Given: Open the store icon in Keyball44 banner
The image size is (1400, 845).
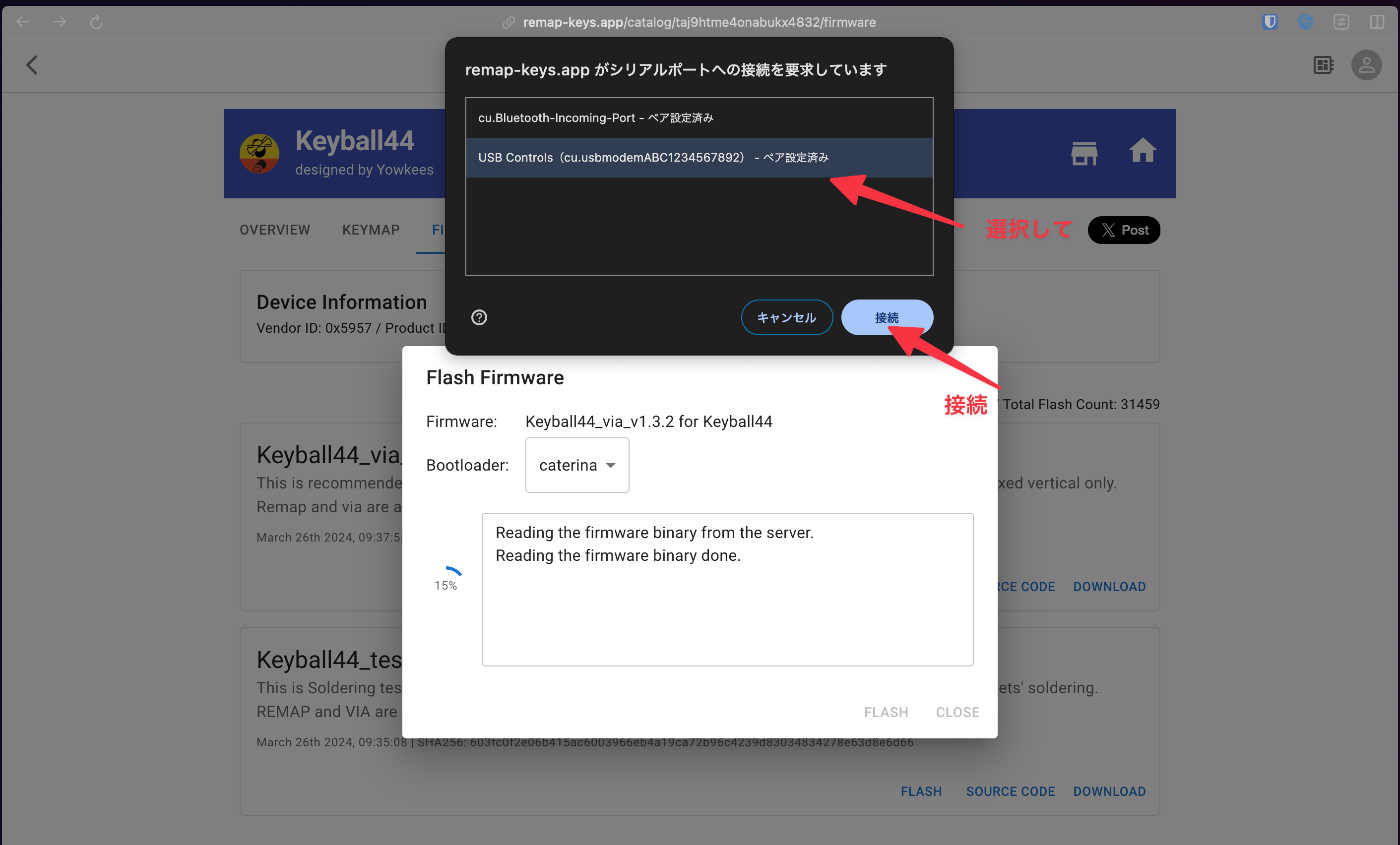Looking at the screenshot, I should point(1084,152).
